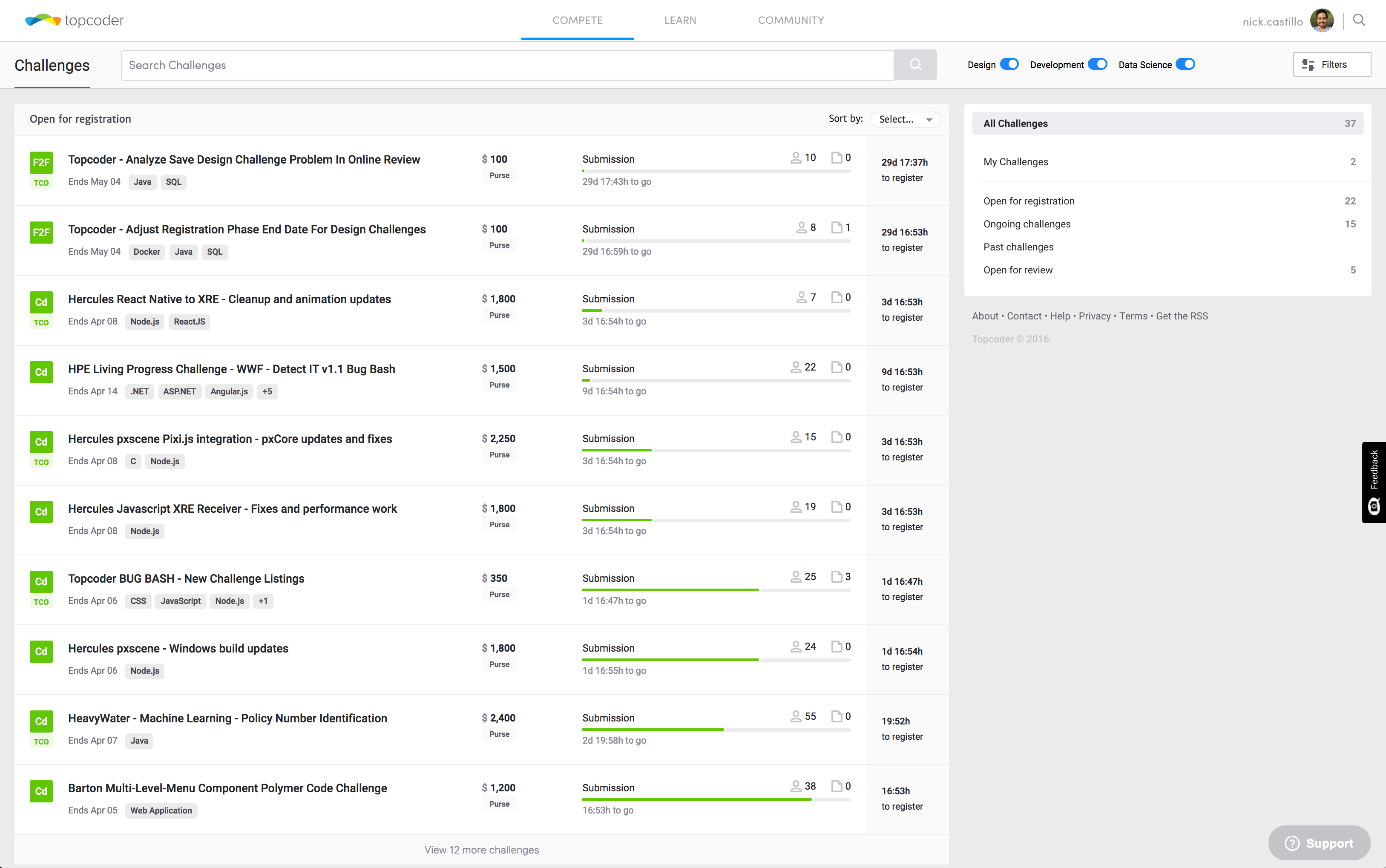1386x868 pixels.
Task: Click registrants icon showing 10 for Analyze Save Design
Action: (796, 157)
